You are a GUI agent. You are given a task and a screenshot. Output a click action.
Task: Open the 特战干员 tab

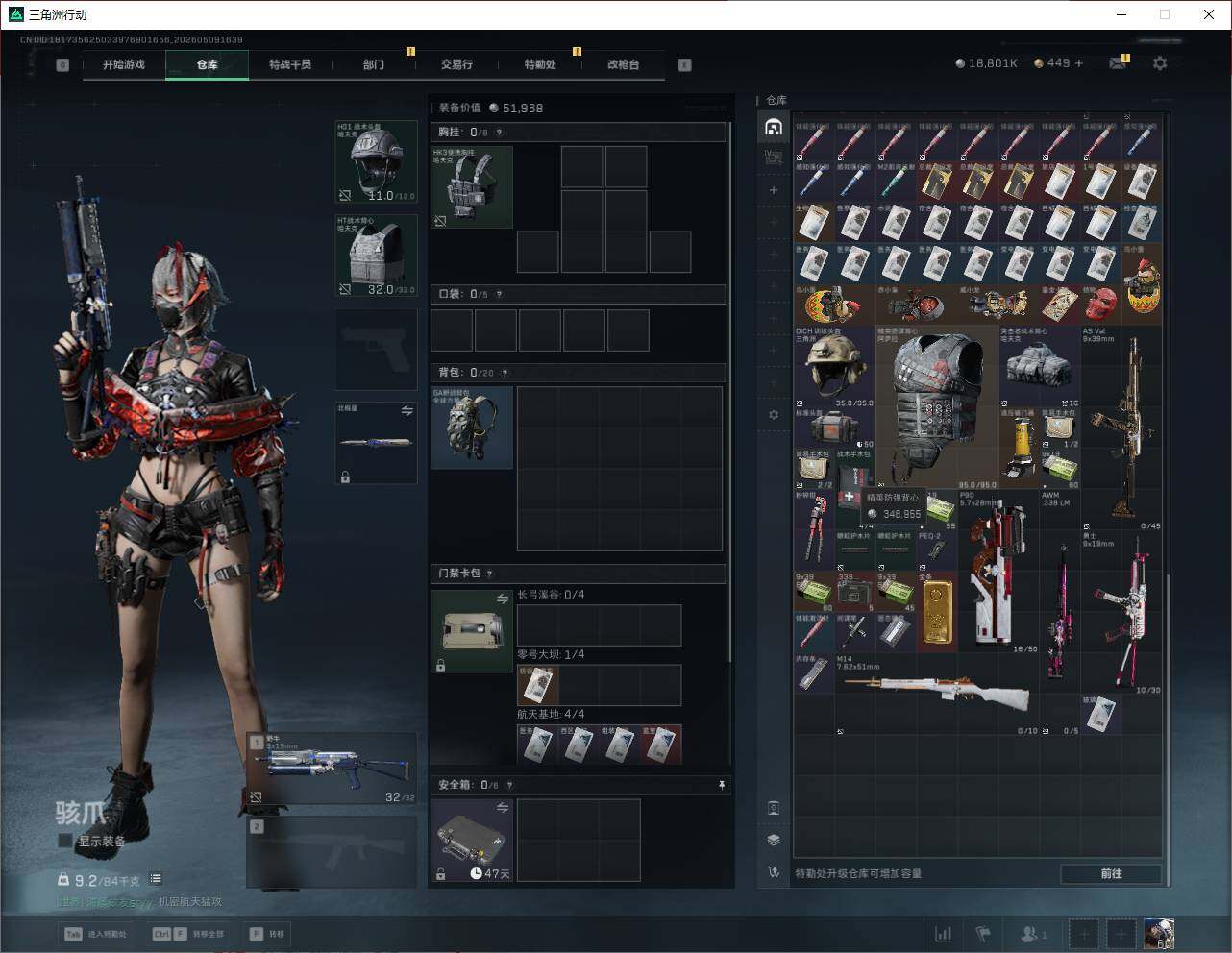tap(290, 64)
